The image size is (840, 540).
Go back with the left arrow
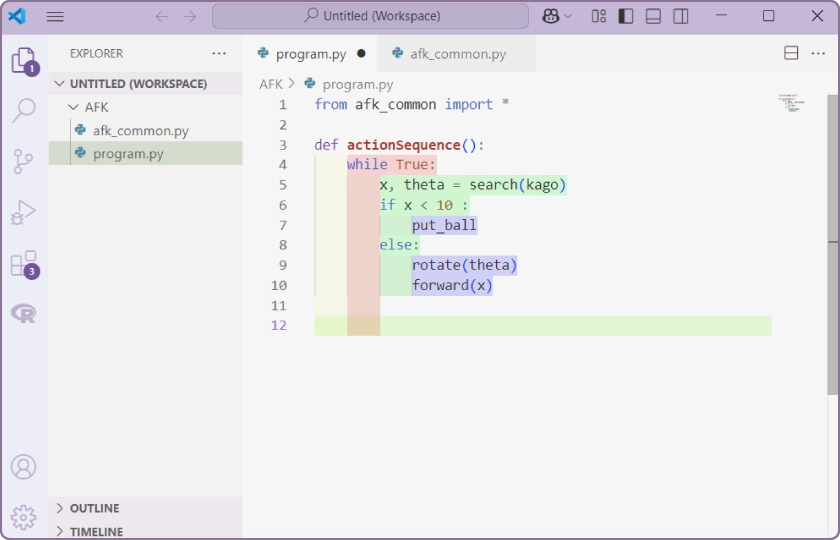[162, 16]
